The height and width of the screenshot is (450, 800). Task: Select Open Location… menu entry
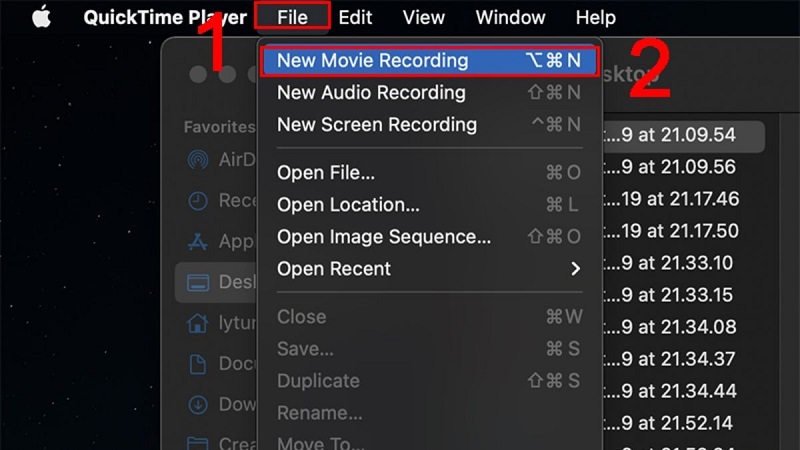point(348,204)
